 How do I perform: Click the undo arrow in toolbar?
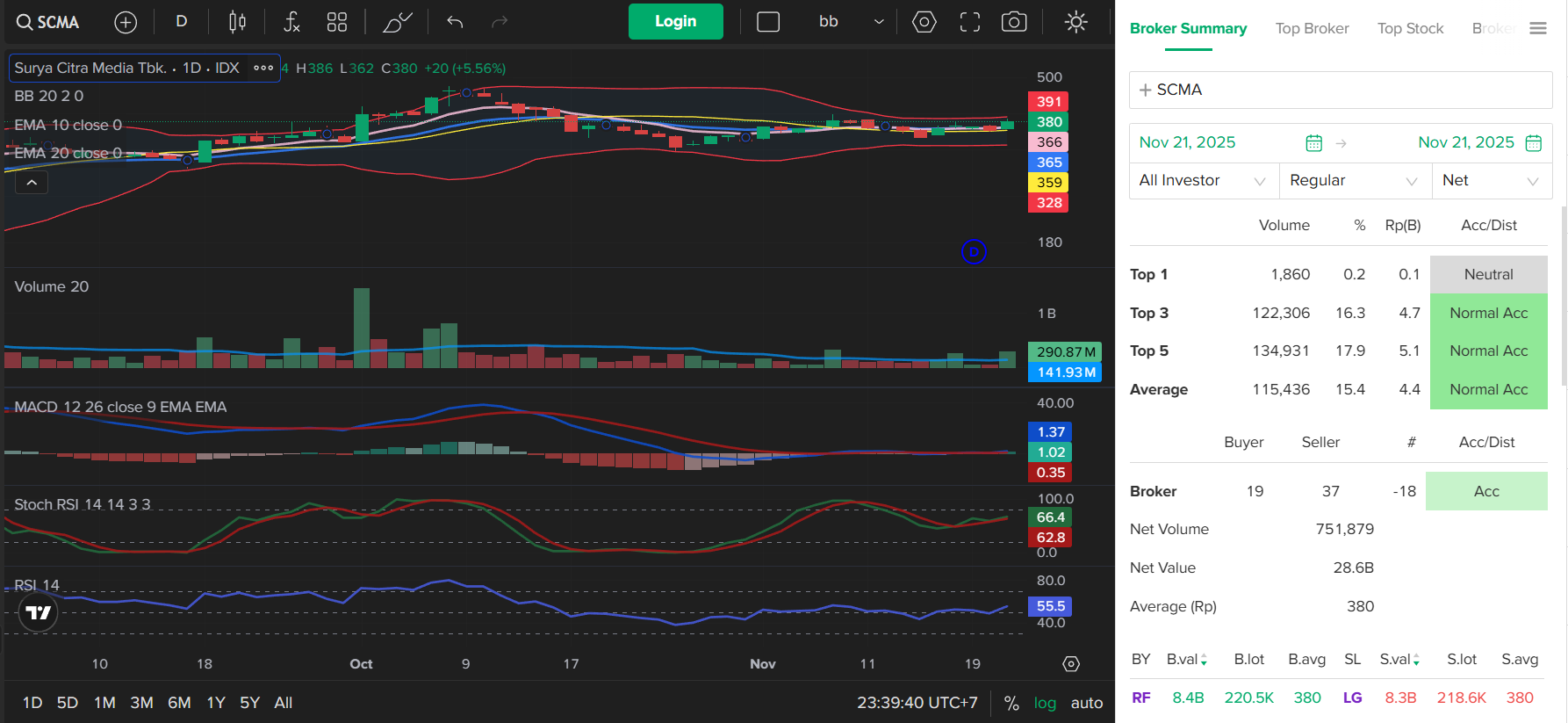455,22
